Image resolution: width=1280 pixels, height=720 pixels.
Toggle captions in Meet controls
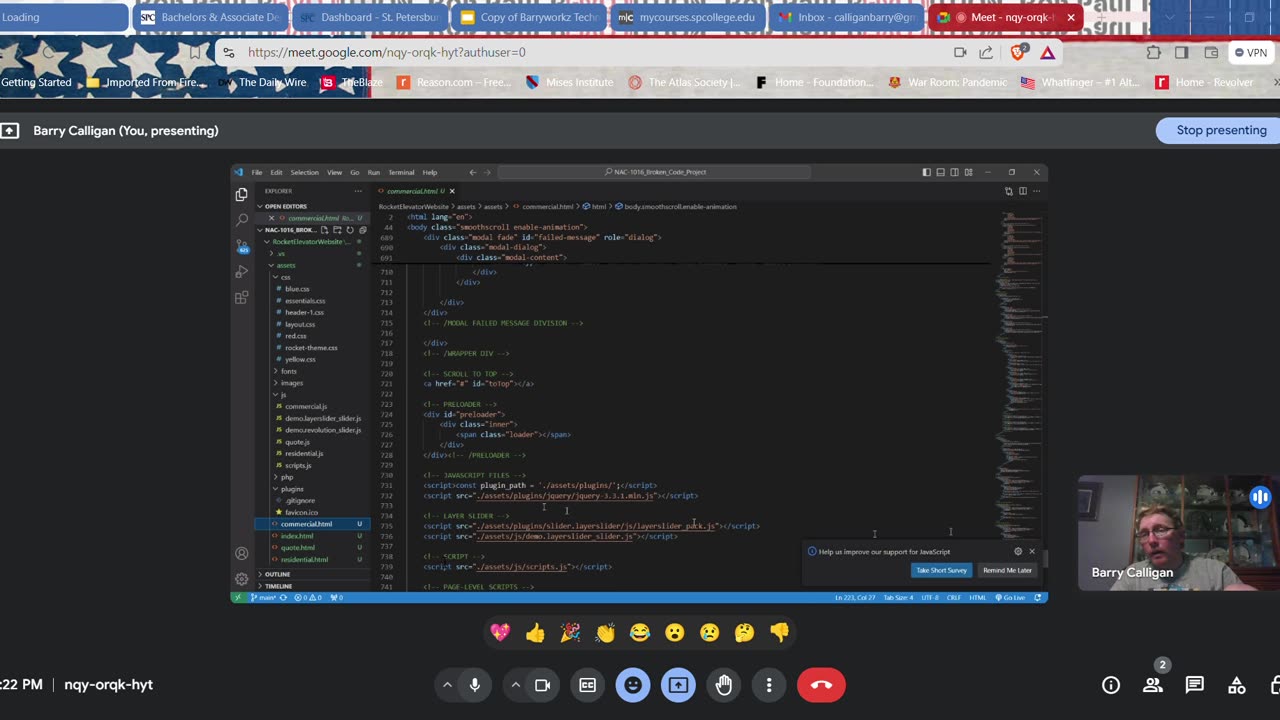click(588, 685)
